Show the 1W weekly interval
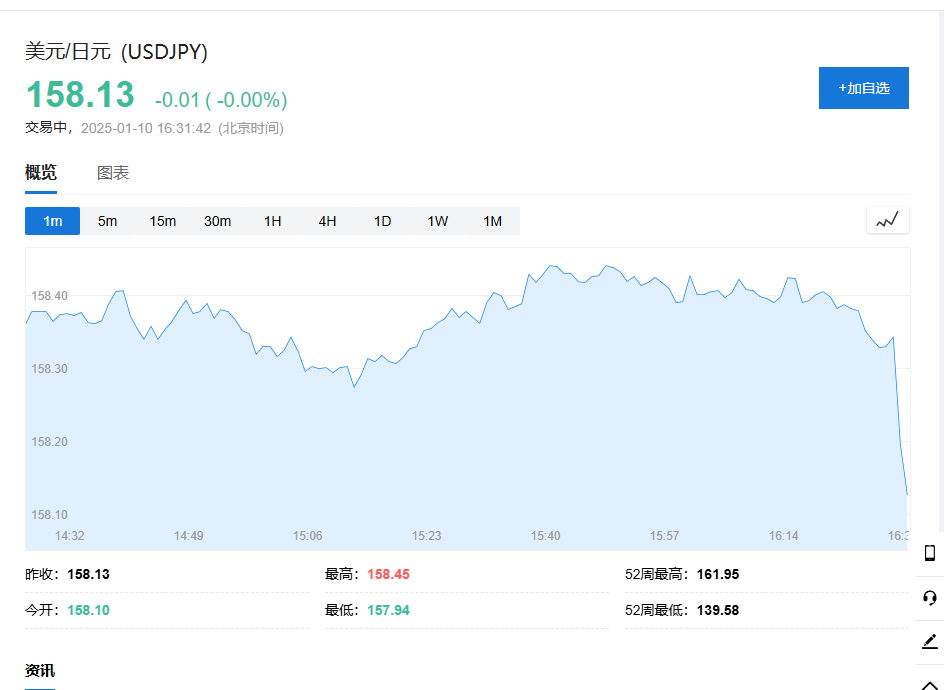The image size is (944, 690). [437, 221]
